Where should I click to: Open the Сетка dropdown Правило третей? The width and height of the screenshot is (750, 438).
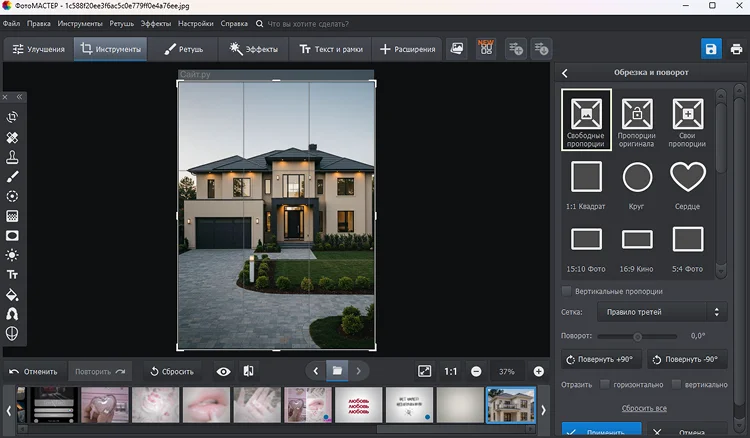[662, 312]
